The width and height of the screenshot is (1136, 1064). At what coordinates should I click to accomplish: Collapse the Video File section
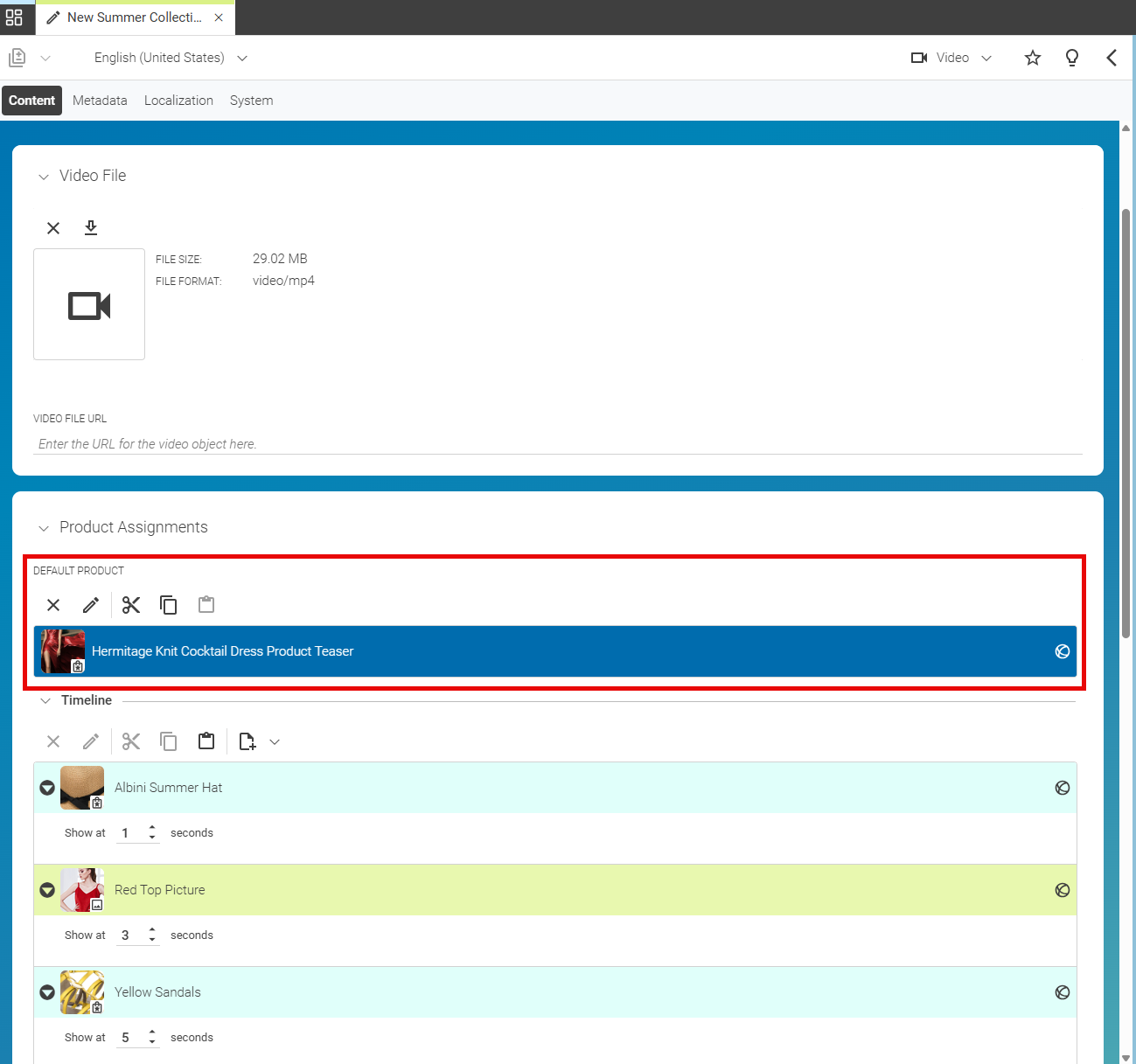tap(44, 177)
